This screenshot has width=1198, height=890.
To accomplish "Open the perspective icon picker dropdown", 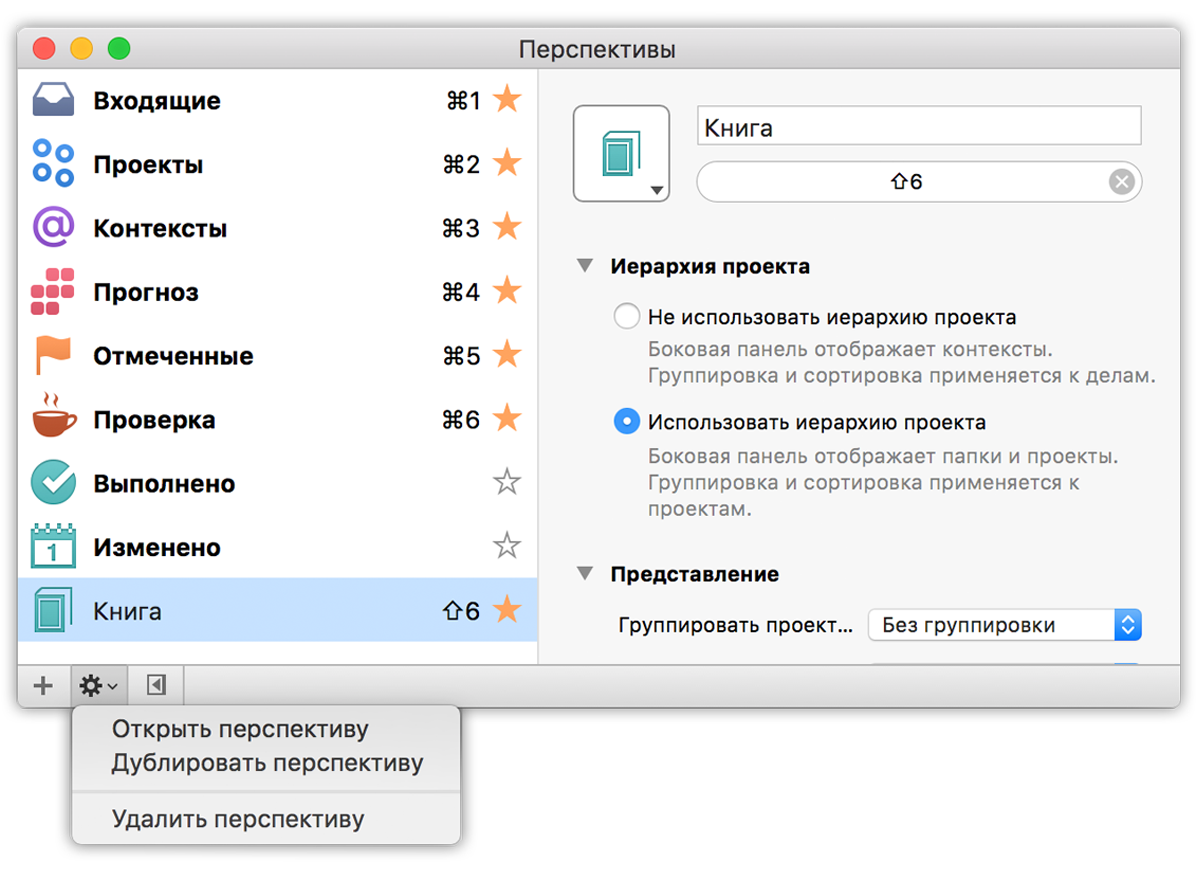I will [x=621, y=154].
